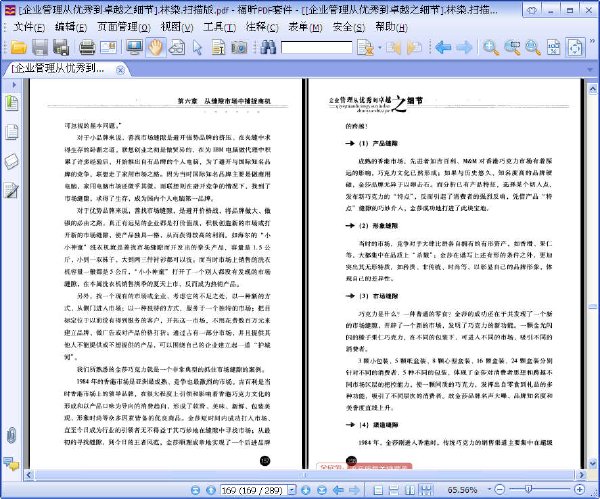Click the read mode glasses icon
Image resolution: width=600 pixels, height=499 pixels.
coord(176,48)
